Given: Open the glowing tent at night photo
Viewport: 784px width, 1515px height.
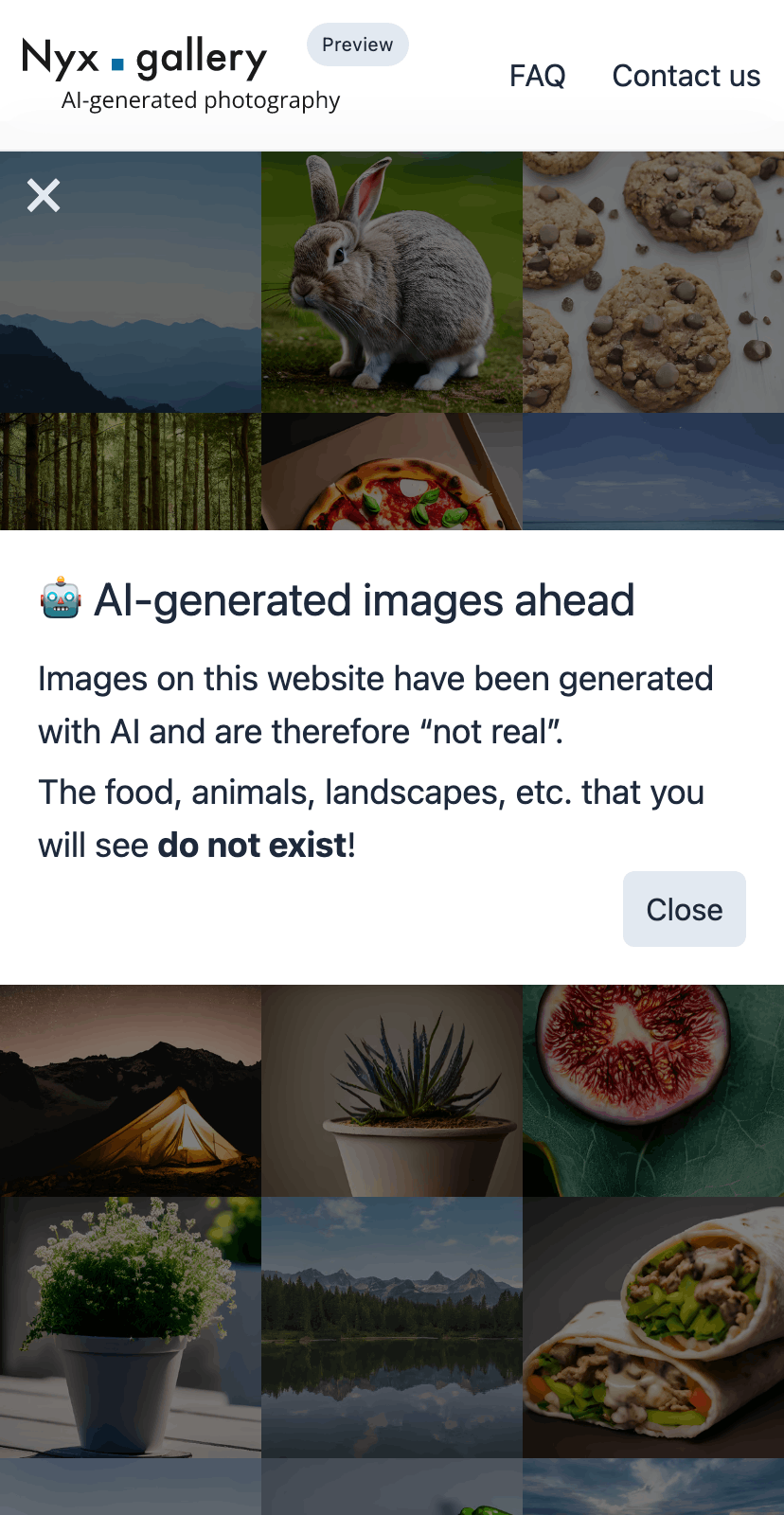Looking at the screenshot, I should coord(131,1091).
